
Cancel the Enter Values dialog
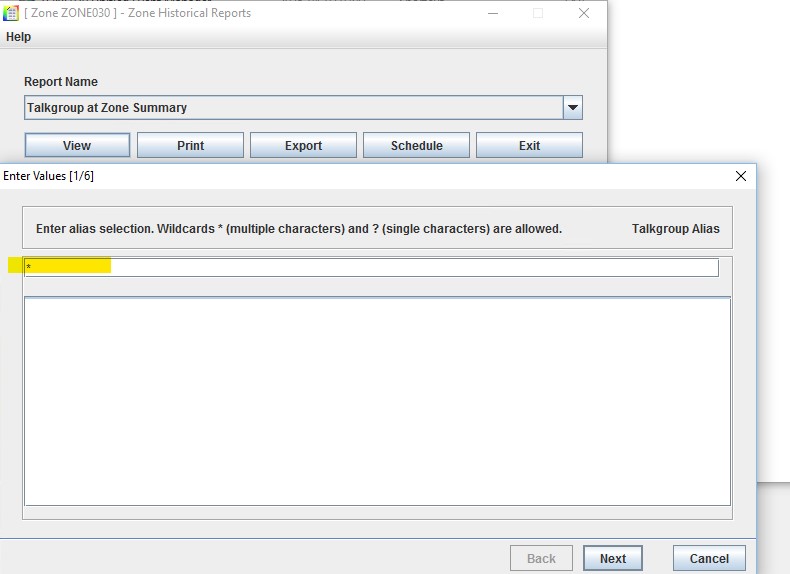coord(709,558)
